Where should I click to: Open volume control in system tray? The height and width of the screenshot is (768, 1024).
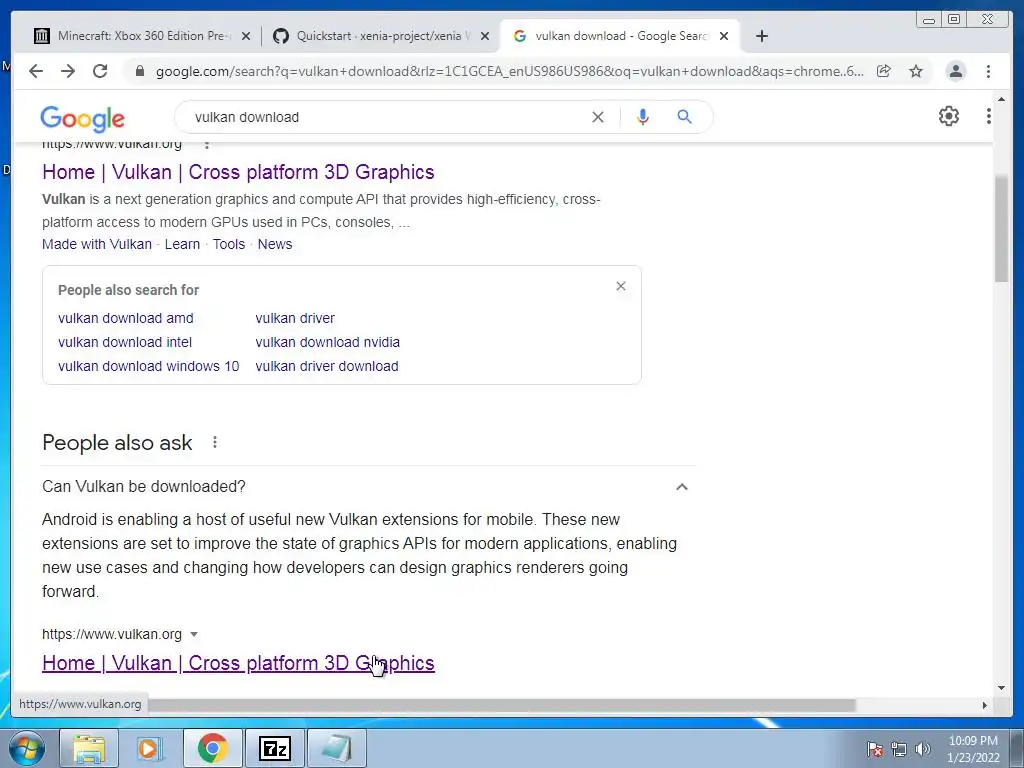[923, 749]
